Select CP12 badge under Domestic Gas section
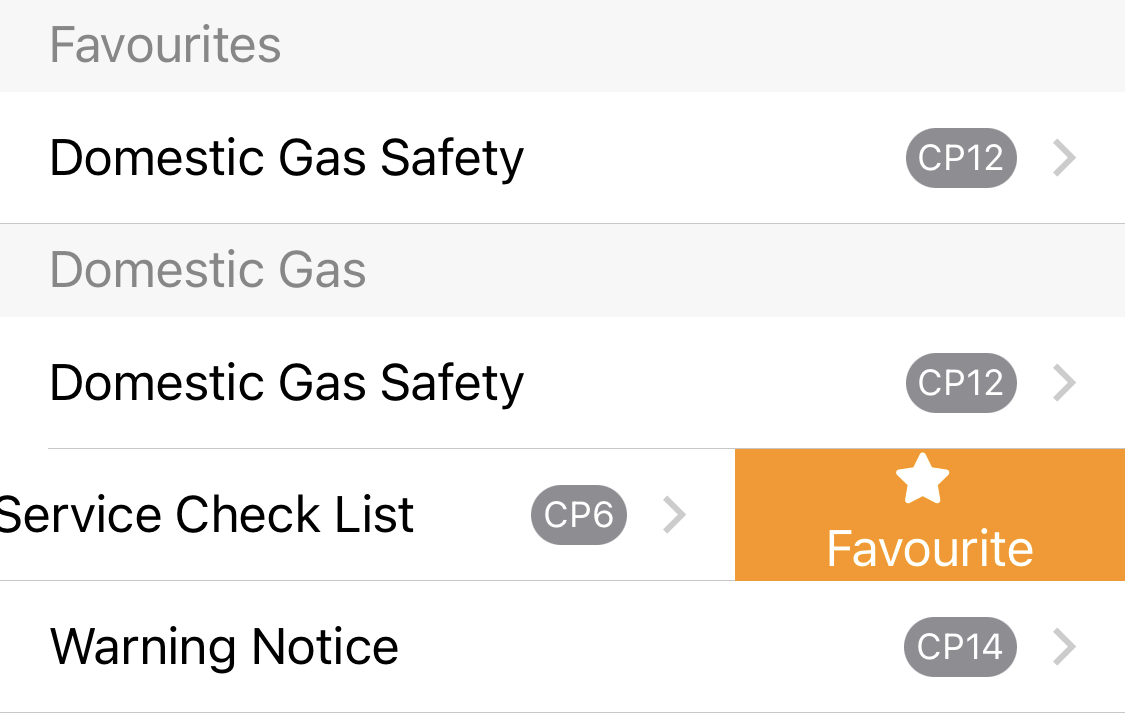 pos(961,382)
